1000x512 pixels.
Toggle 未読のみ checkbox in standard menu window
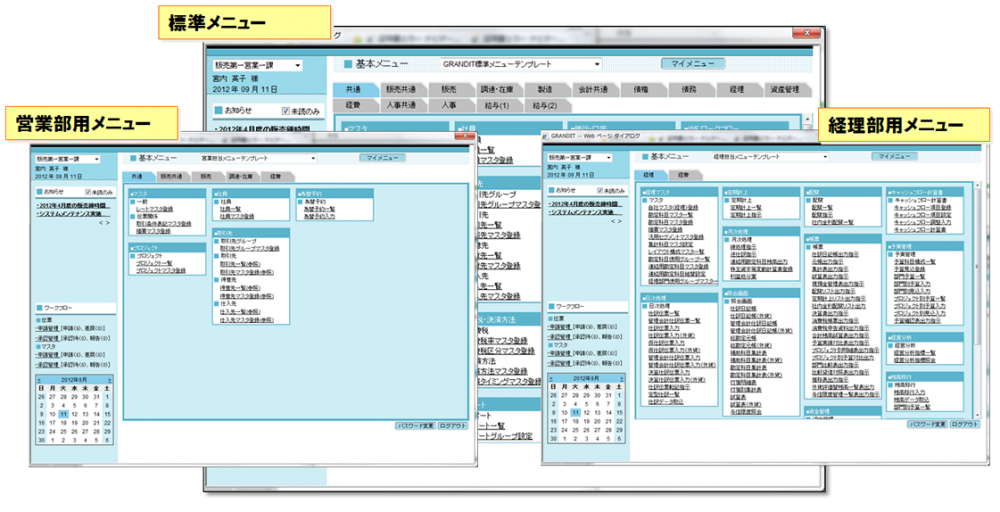[x=285, y=111]
